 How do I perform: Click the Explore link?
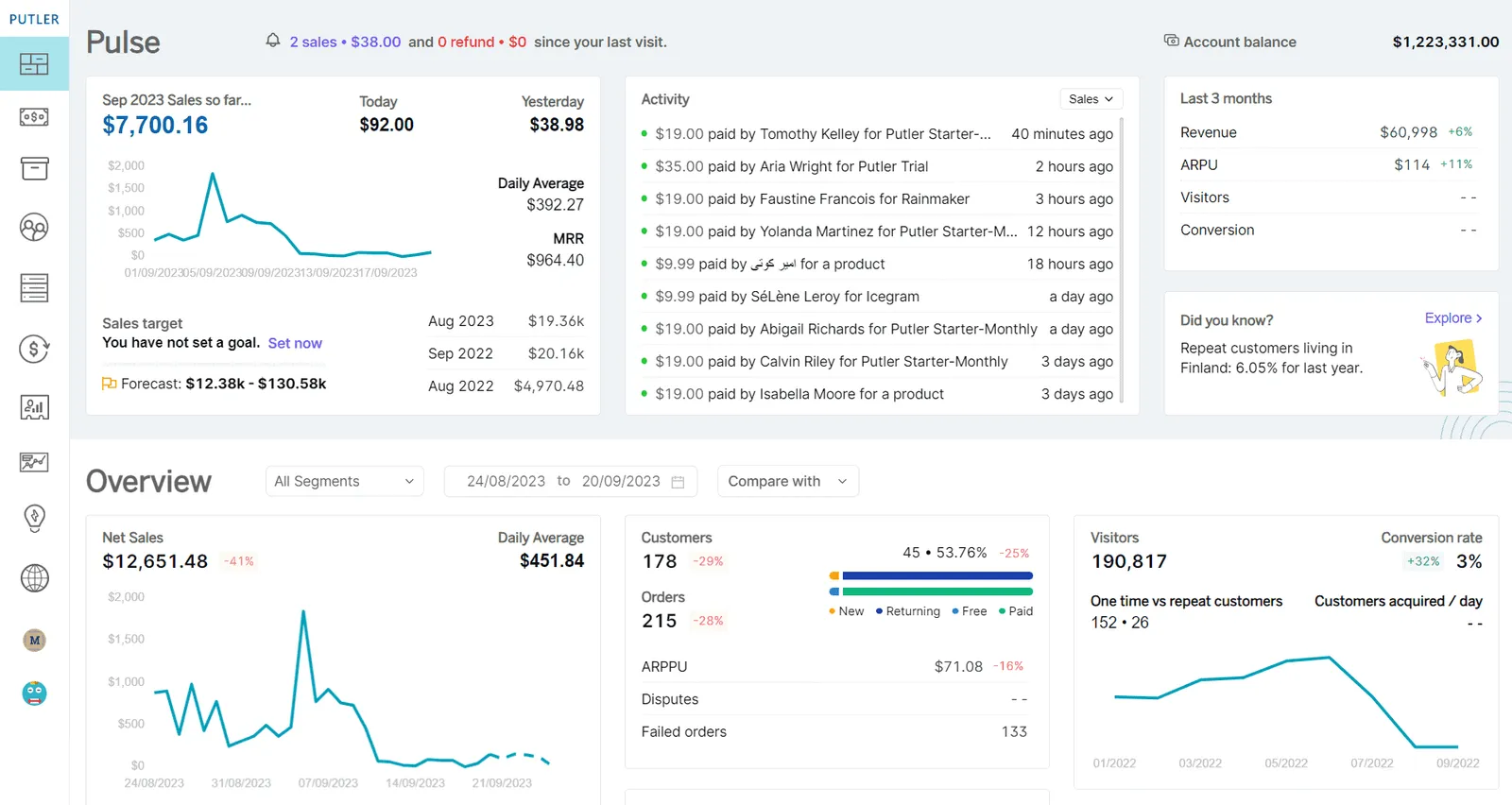(1453, 318)
